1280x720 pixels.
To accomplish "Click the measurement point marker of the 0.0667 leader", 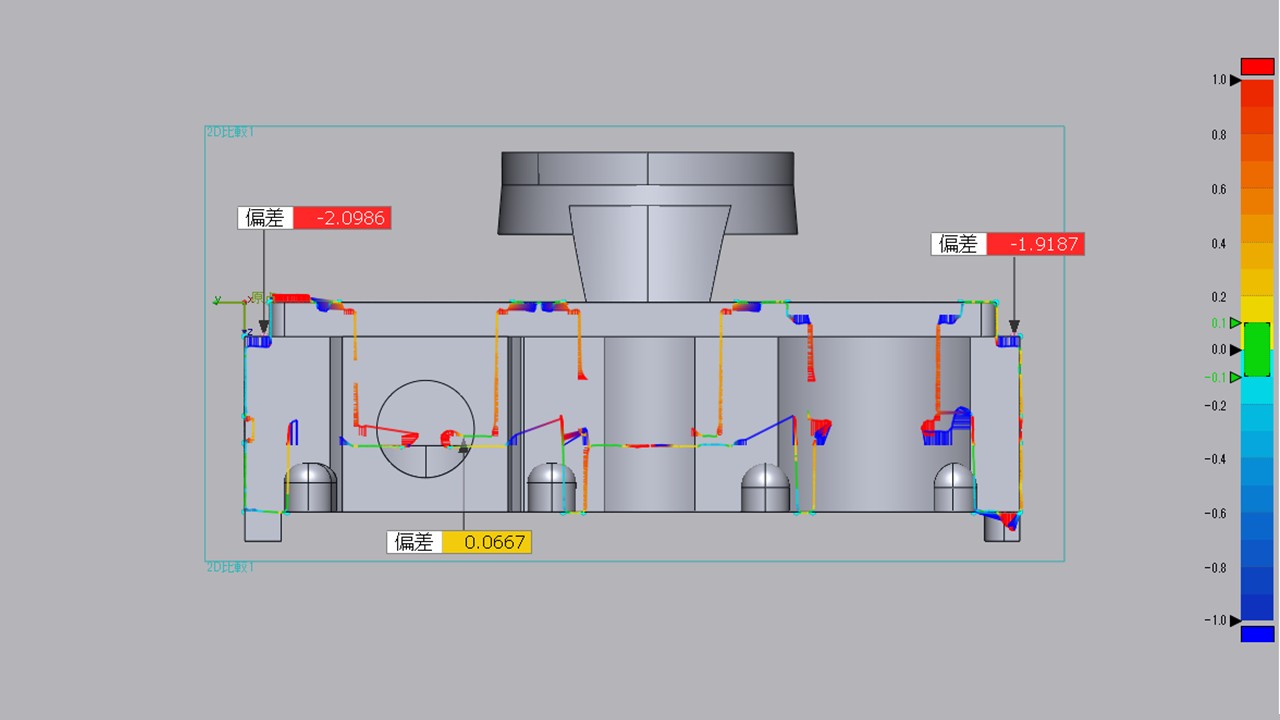I will pyautogui.click(x=463, y=449).
